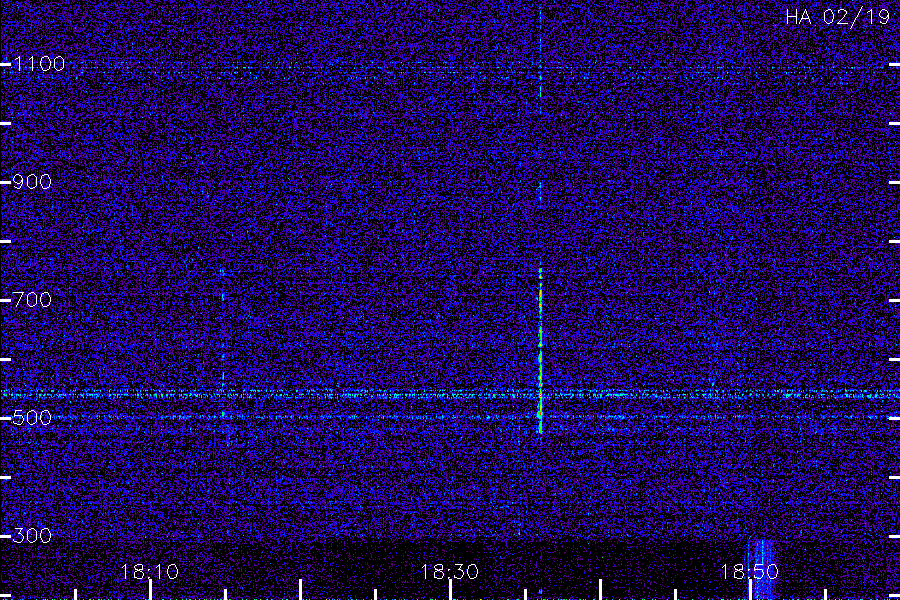The width and height of the screenshot is (900, 600).
Task: Click the 18:50 time label
Action: [749, 572]
